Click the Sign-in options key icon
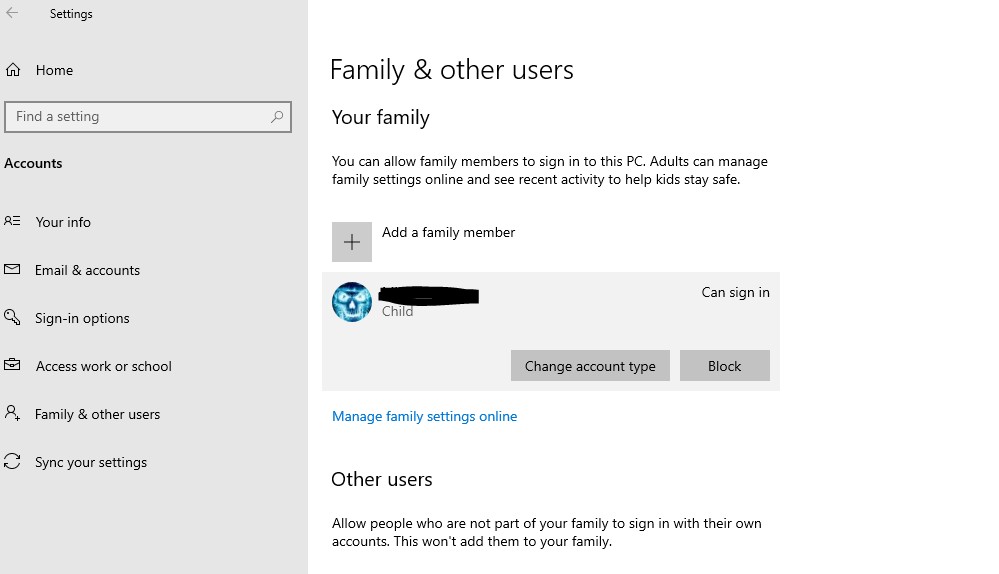Viewport: 999px width, 574px height. (12, 318)
